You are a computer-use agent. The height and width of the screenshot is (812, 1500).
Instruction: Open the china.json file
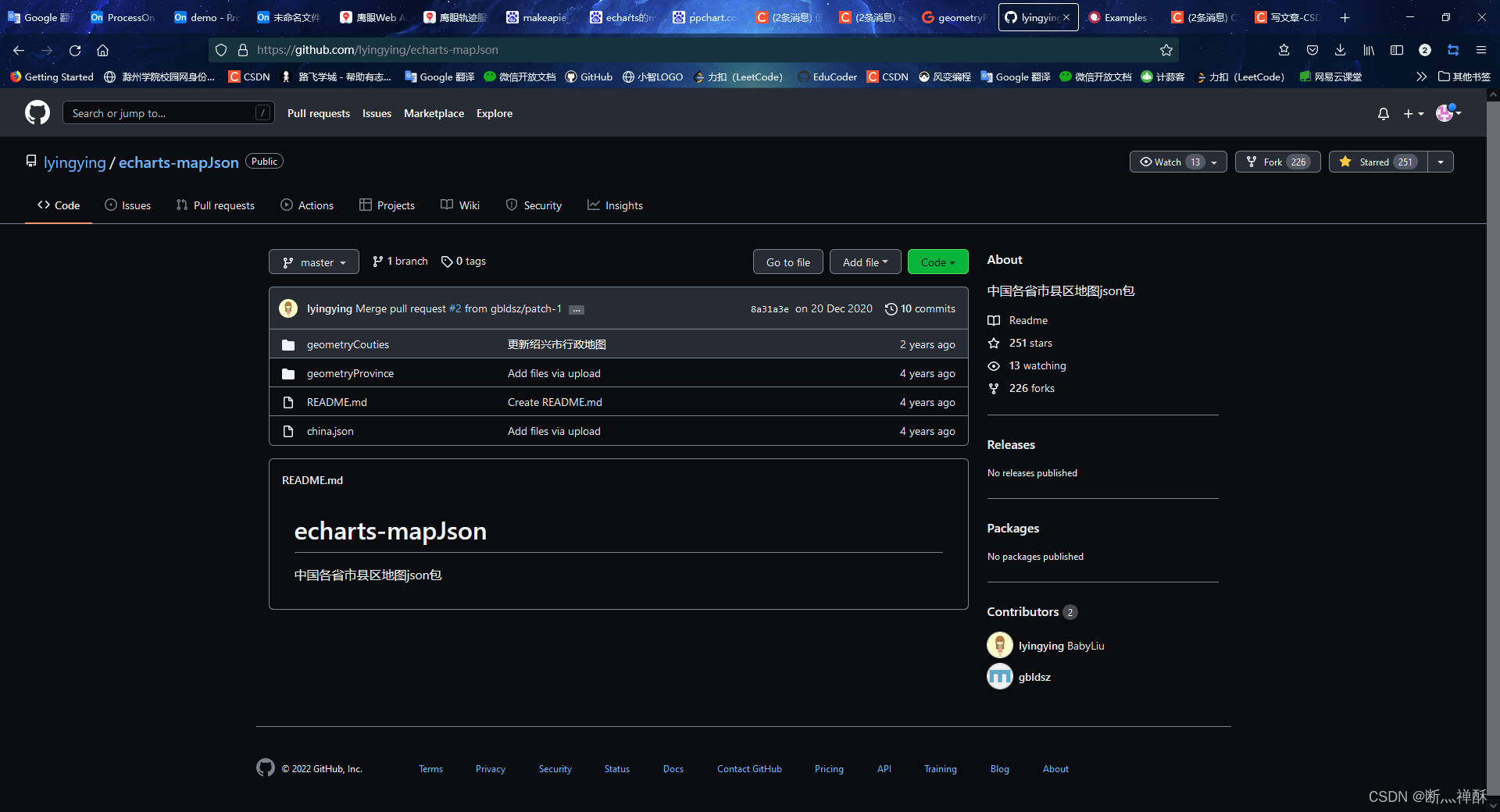[x=330, y=431]
